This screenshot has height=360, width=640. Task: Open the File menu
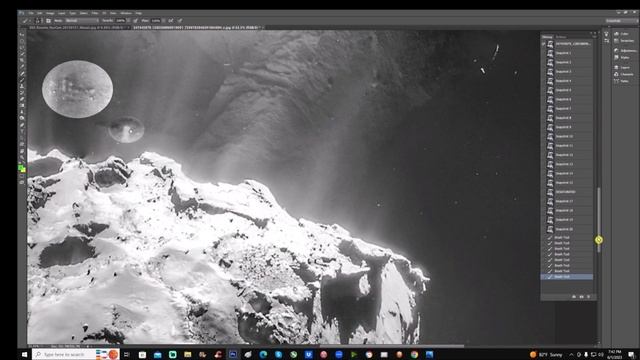click(31, 13)
